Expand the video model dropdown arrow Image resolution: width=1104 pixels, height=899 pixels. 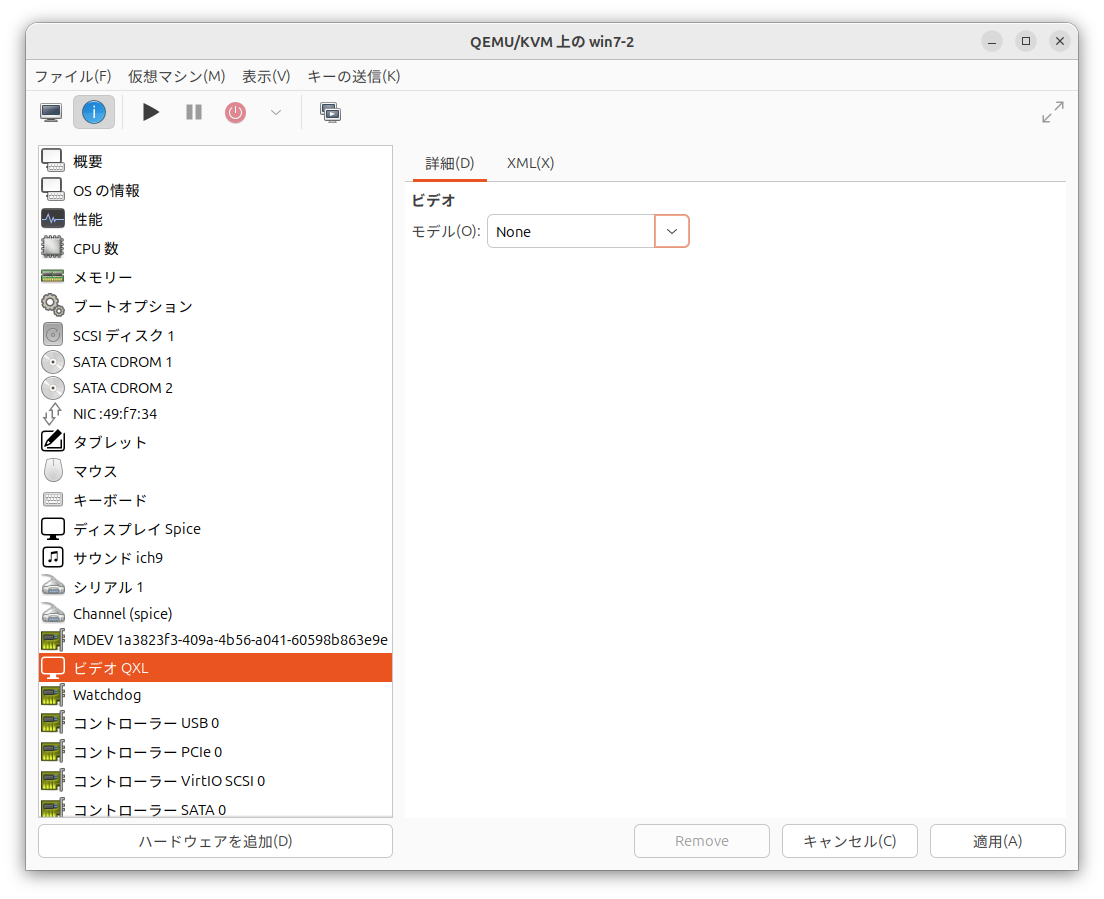click(x=672, y=232)
